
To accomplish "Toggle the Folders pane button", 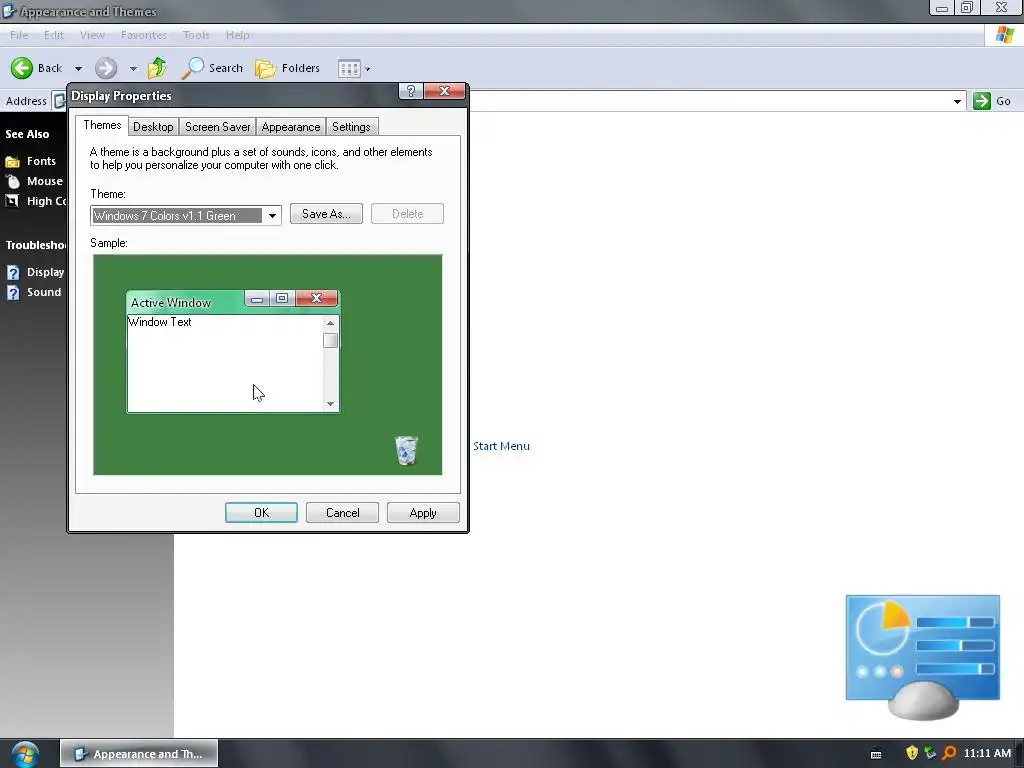I will tap(287, 68).
